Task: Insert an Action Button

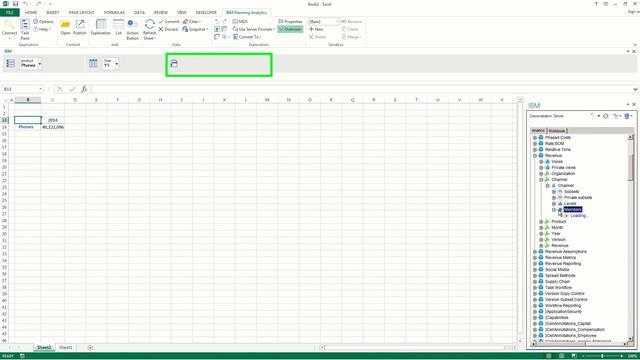Action: click(x=132, y=29)
